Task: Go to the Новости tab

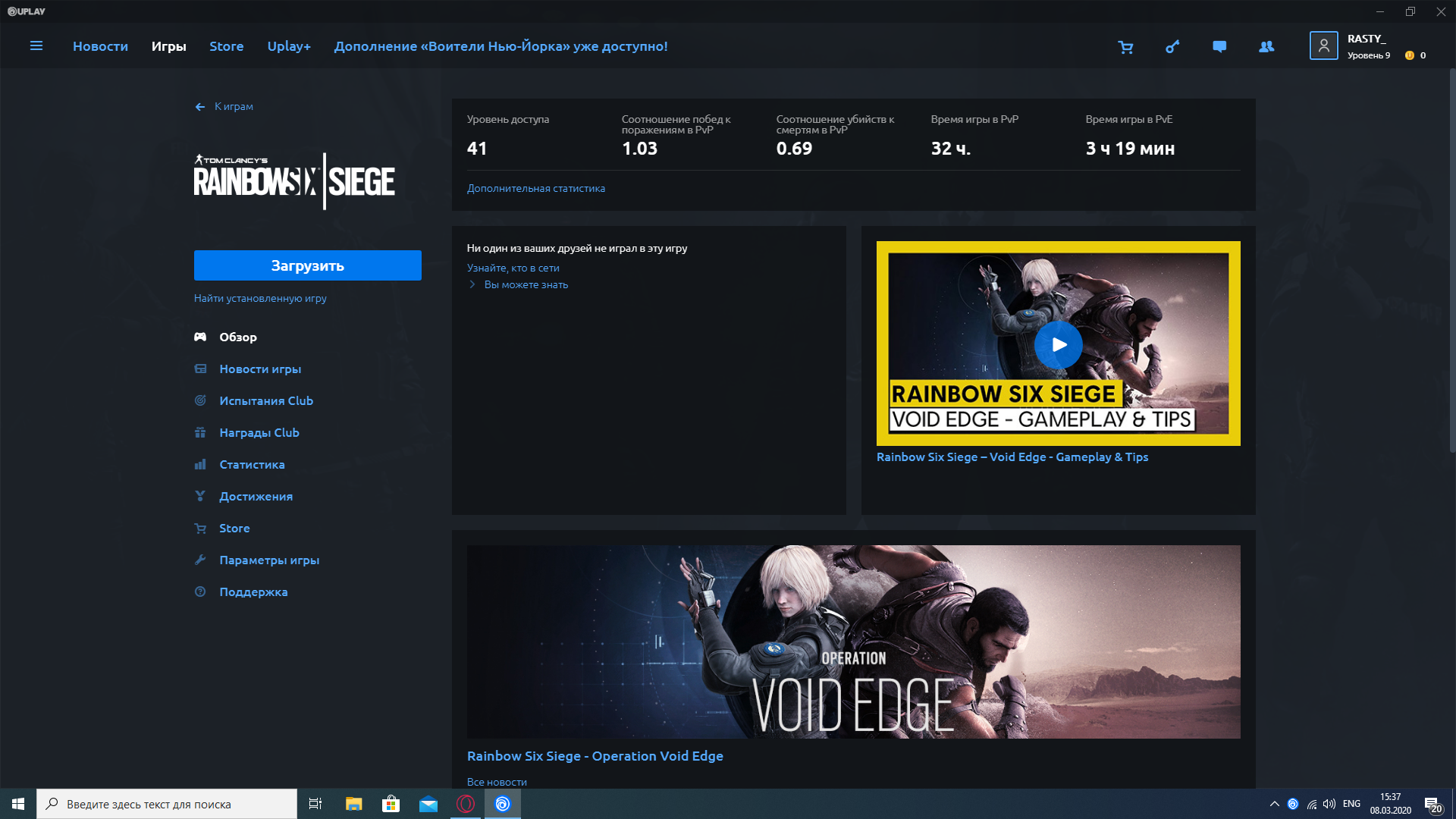Action: click(x=100, y=46)
